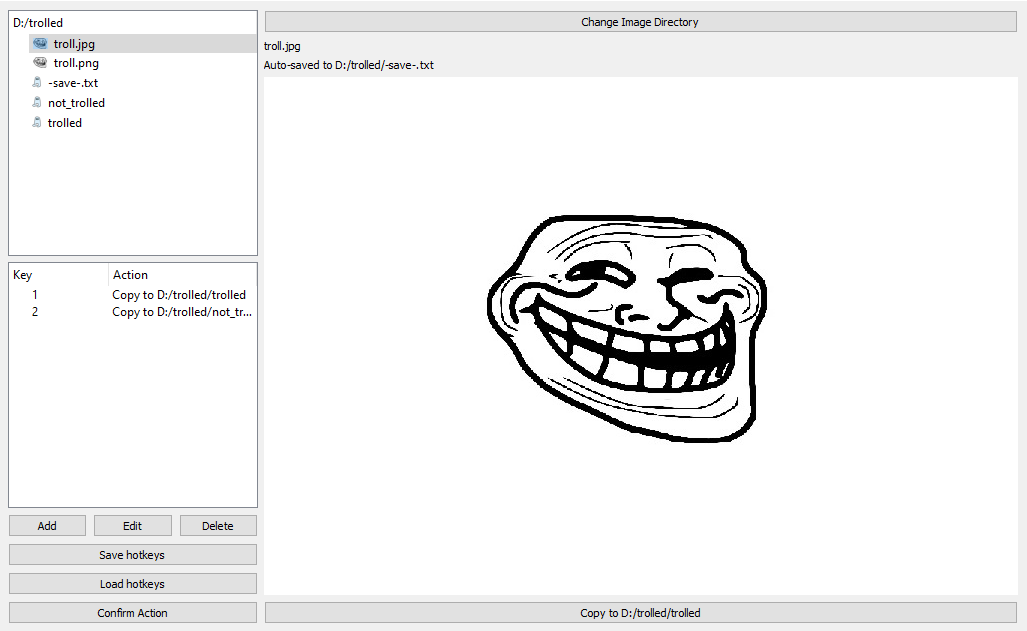Click the Edit hotkey button
Screen dimensions: 1027x631
[132, 526]
